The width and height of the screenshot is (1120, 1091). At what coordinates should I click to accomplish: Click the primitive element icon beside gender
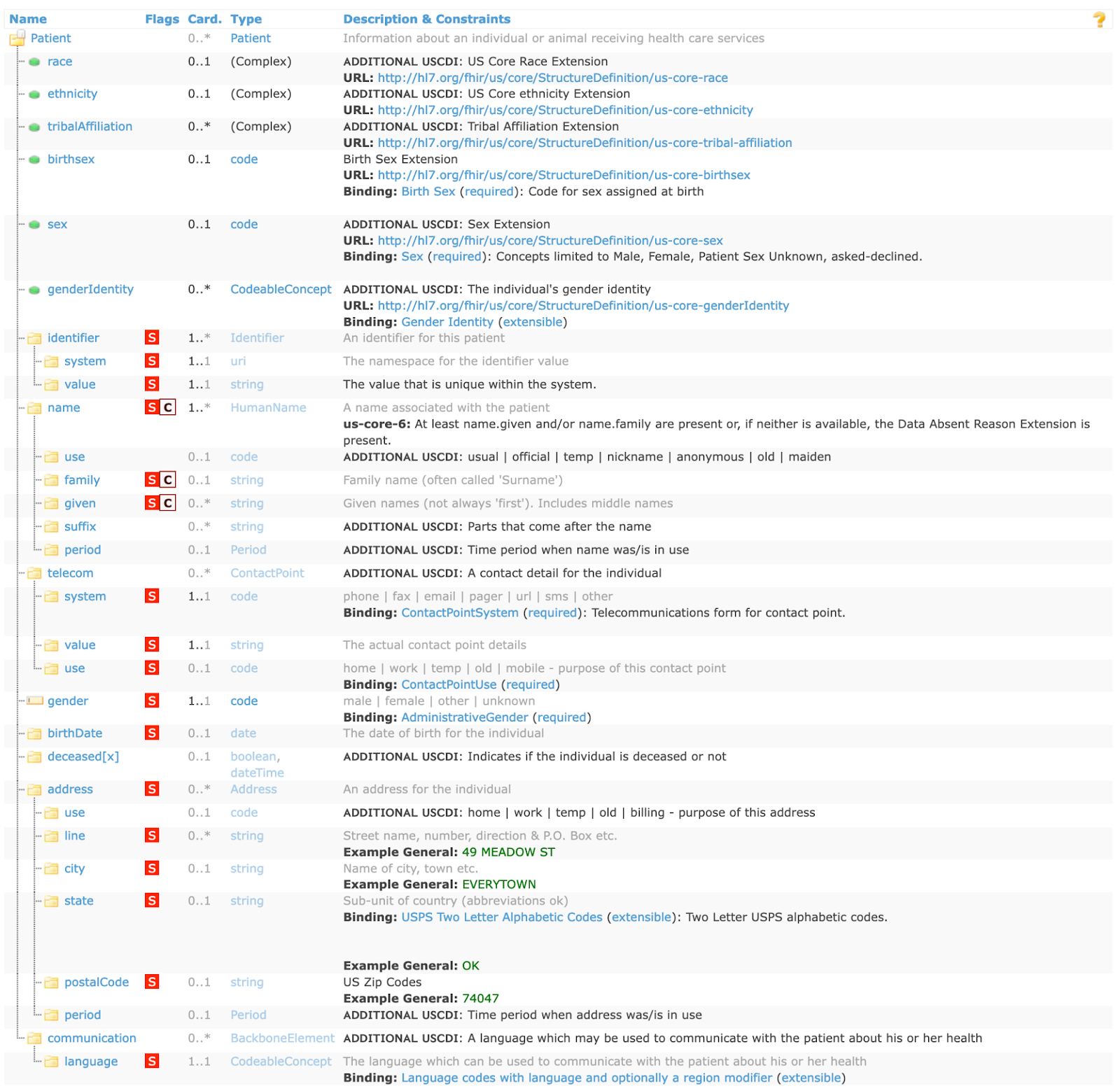click(35, 701)
